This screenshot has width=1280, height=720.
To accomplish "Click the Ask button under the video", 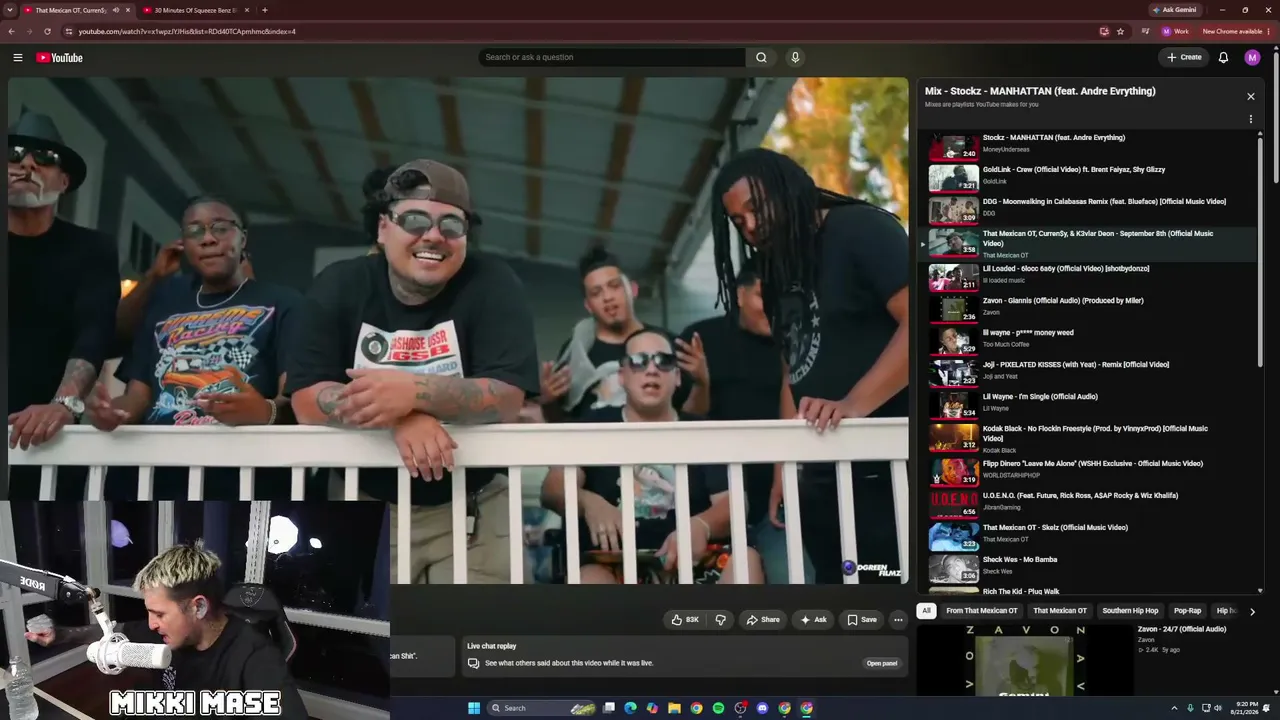I will coord(813,620).
